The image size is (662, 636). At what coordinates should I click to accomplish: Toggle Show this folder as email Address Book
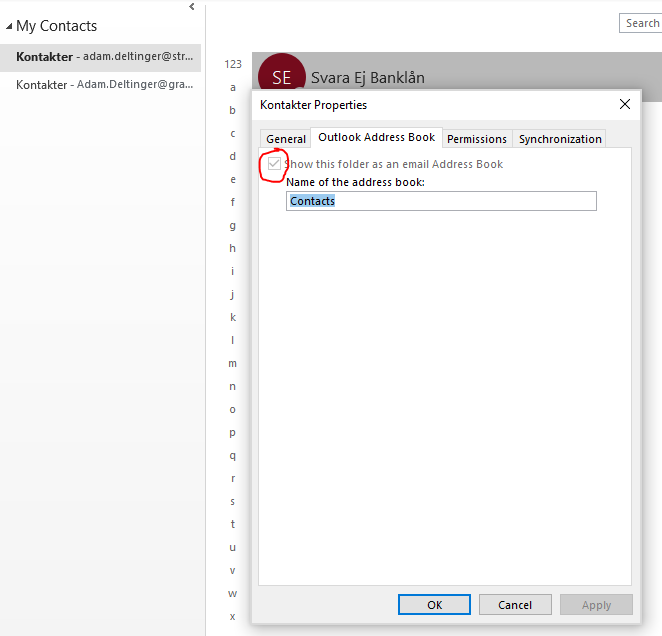tap(274, 163)
